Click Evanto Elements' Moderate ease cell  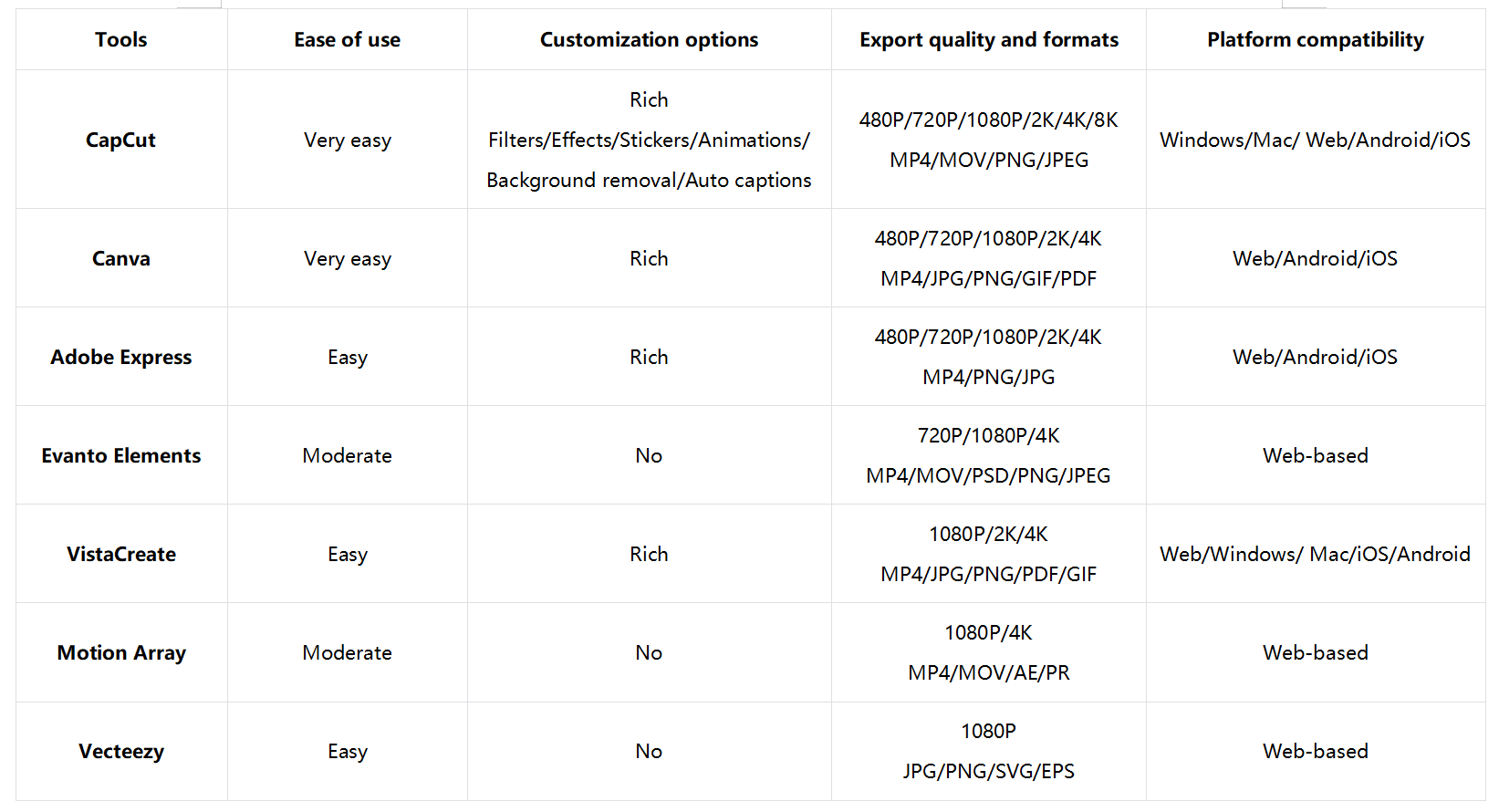click(x=347, y=456)
